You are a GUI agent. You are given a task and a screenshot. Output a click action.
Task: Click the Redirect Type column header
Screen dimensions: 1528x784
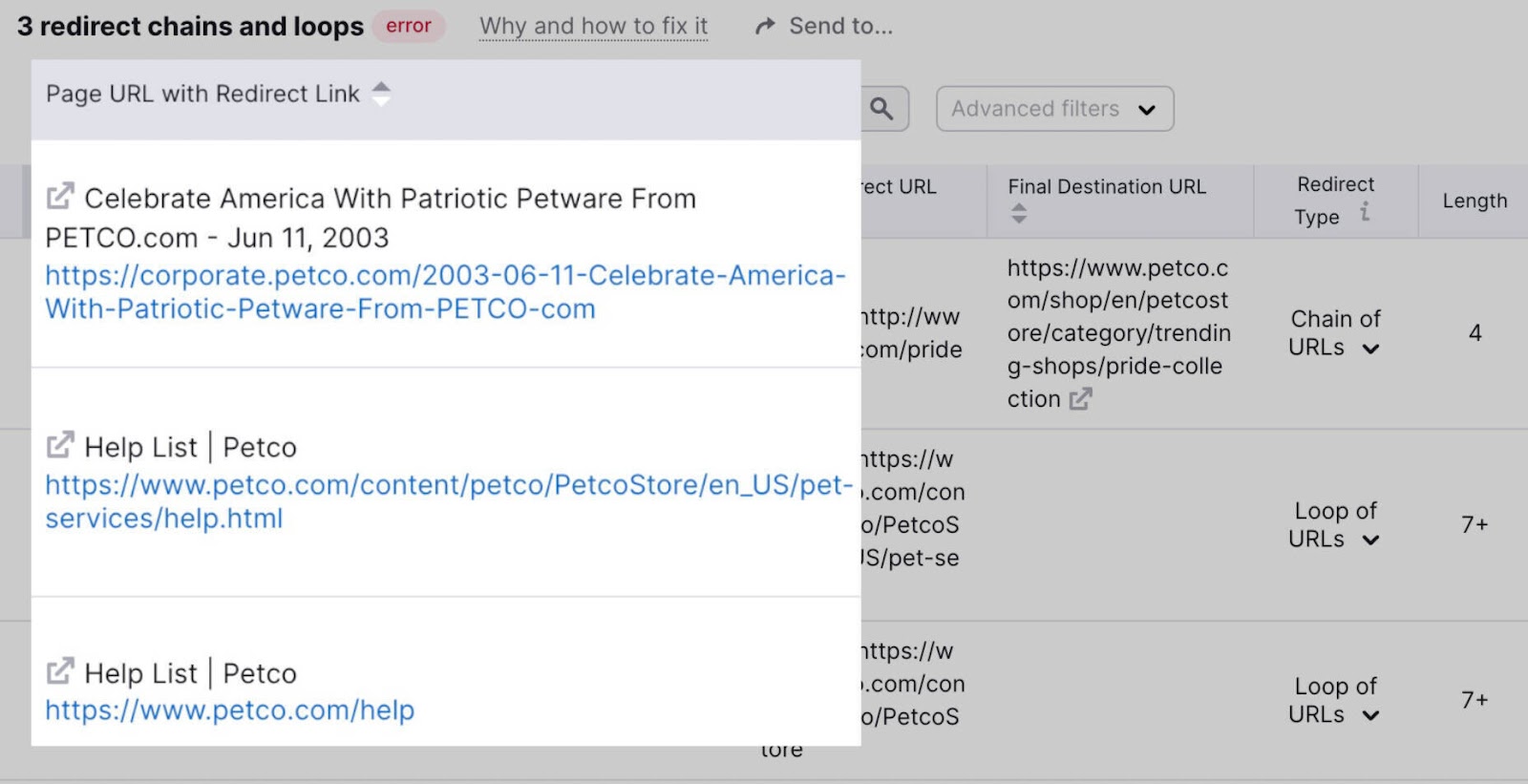(1334, 185)
